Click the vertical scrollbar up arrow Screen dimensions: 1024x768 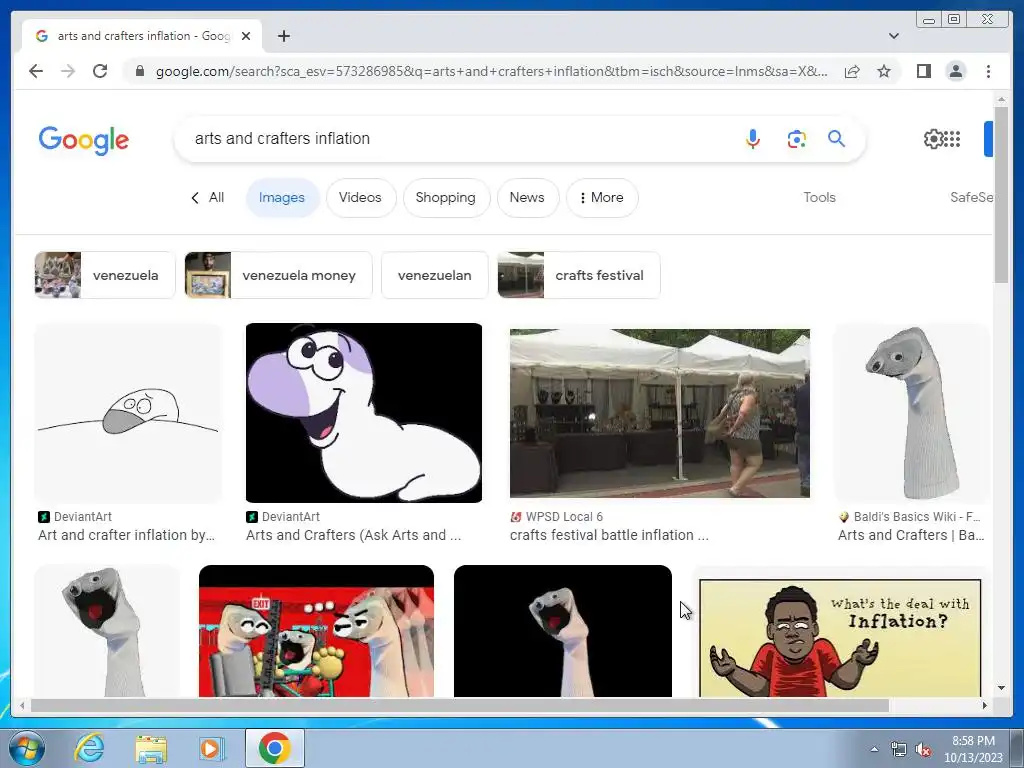point(1001,99)
